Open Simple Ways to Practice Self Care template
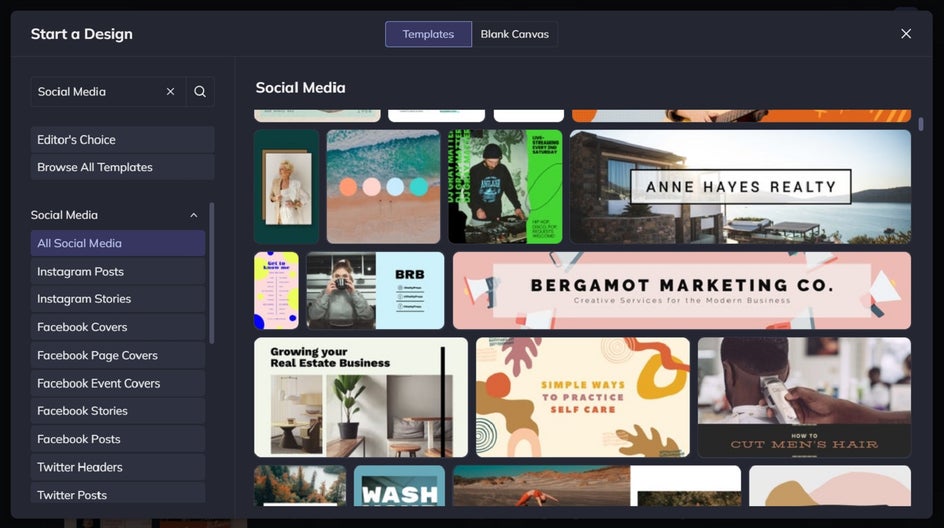This screenshot has width=944, height=528. [x=583, y=397]
